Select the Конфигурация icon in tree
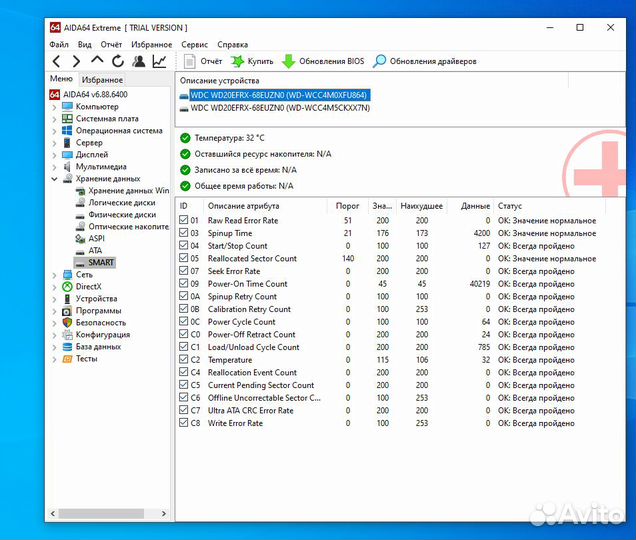This screenshot has height=540, width=636. point(67,335)
